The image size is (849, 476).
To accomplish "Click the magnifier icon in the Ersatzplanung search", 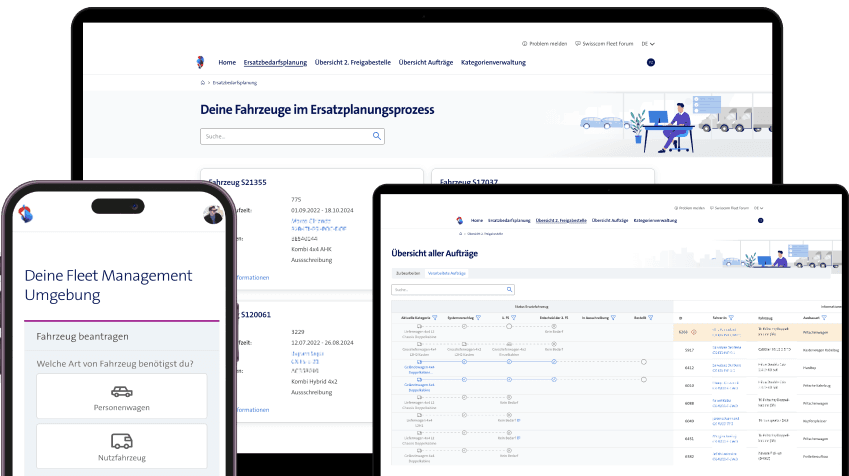I will pyautogui.click(x=377, y=135).
